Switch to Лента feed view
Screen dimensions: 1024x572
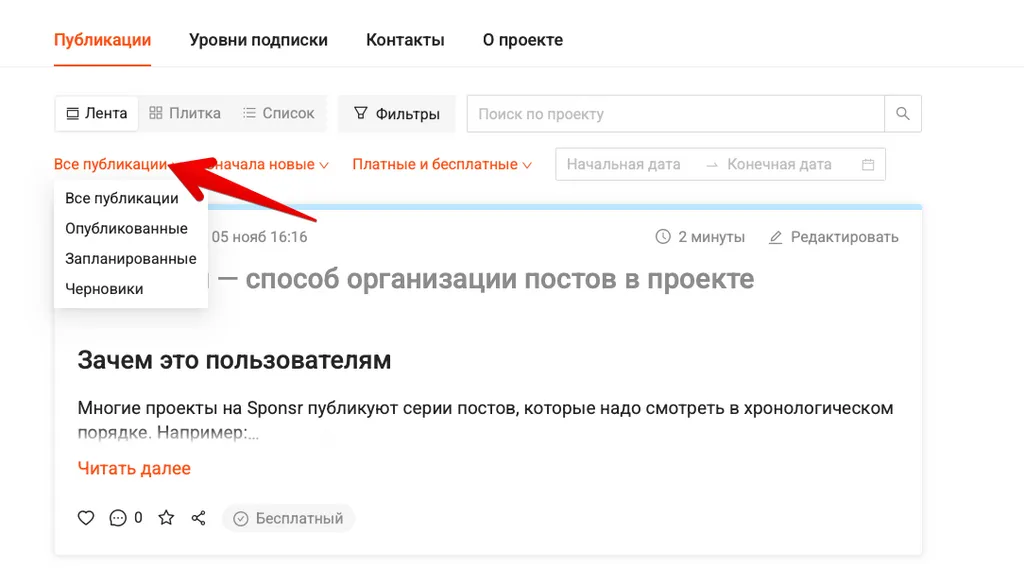(96, 114)
